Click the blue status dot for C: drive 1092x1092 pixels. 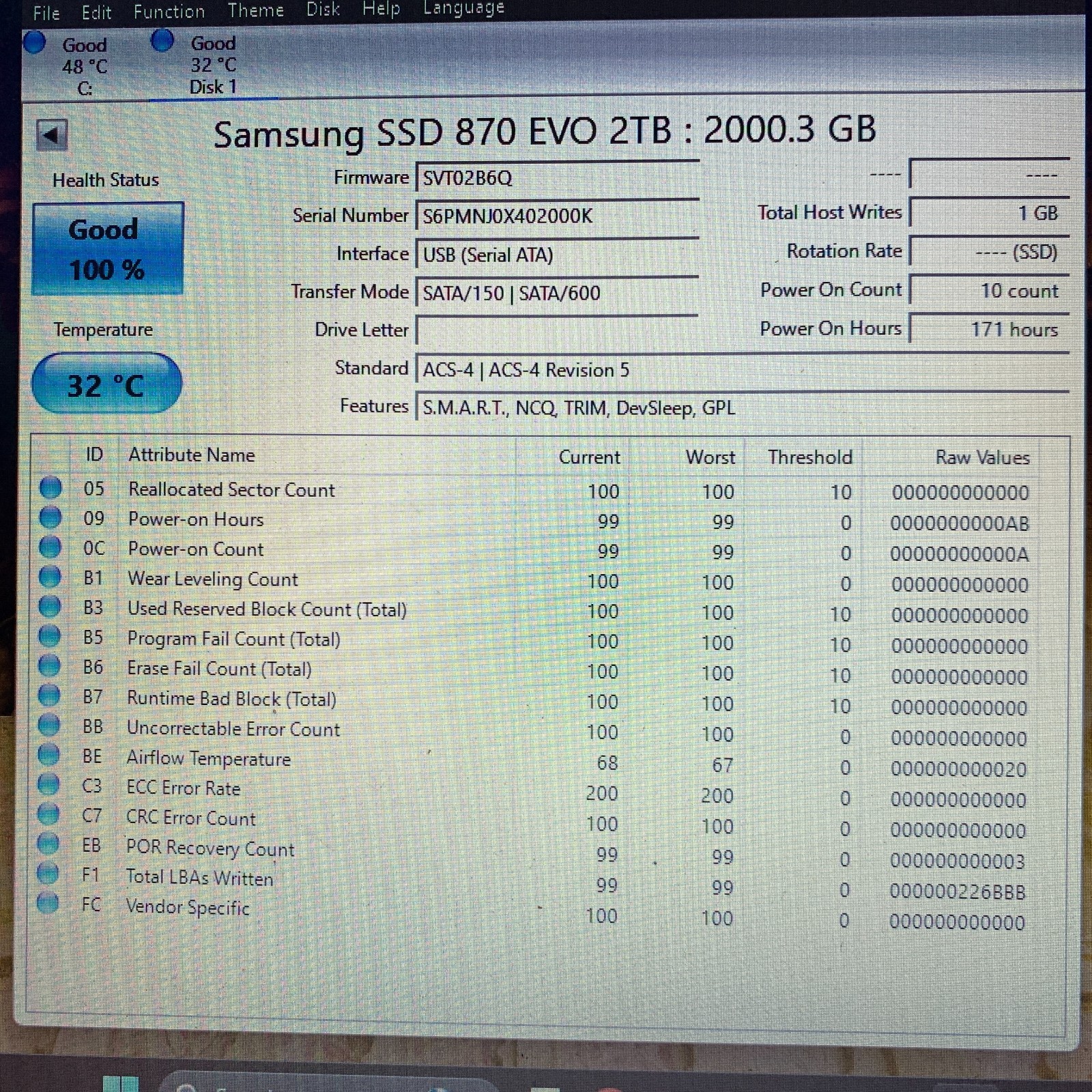[x=34, y=42]
